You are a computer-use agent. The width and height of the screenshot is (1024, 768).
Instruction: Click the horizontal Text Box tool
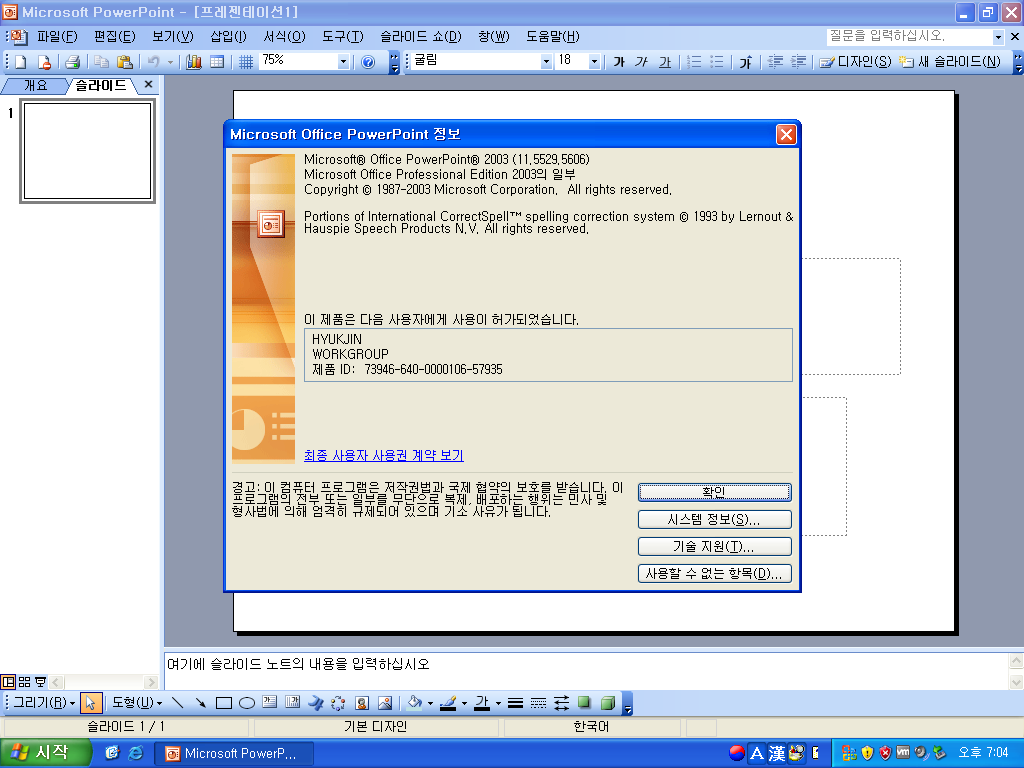(x=270, y=703)
